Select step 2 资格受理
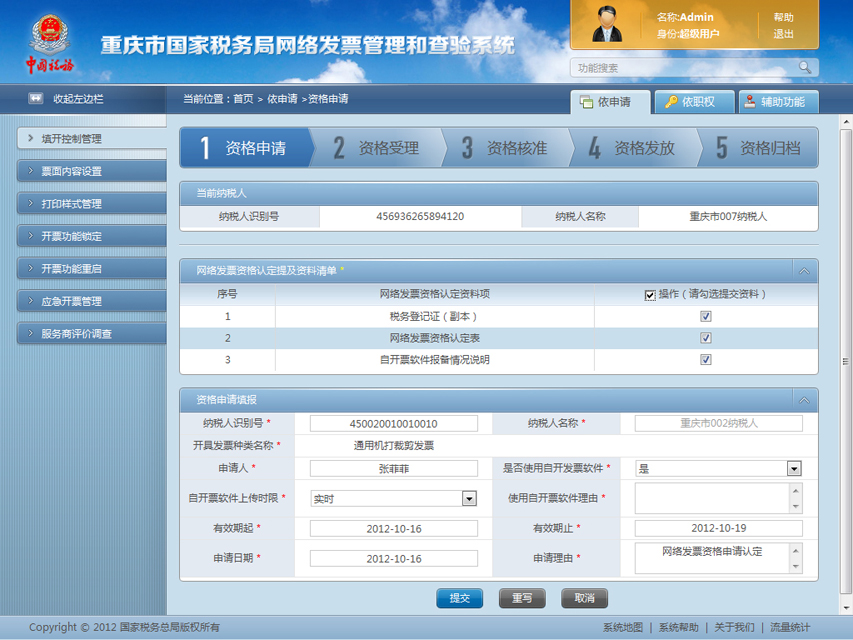The image size is (853, 640). point(377,147)
